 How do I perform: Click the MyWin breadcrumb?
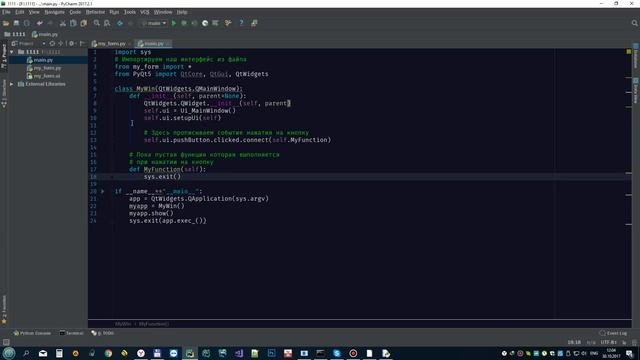[x=123, y=324]
